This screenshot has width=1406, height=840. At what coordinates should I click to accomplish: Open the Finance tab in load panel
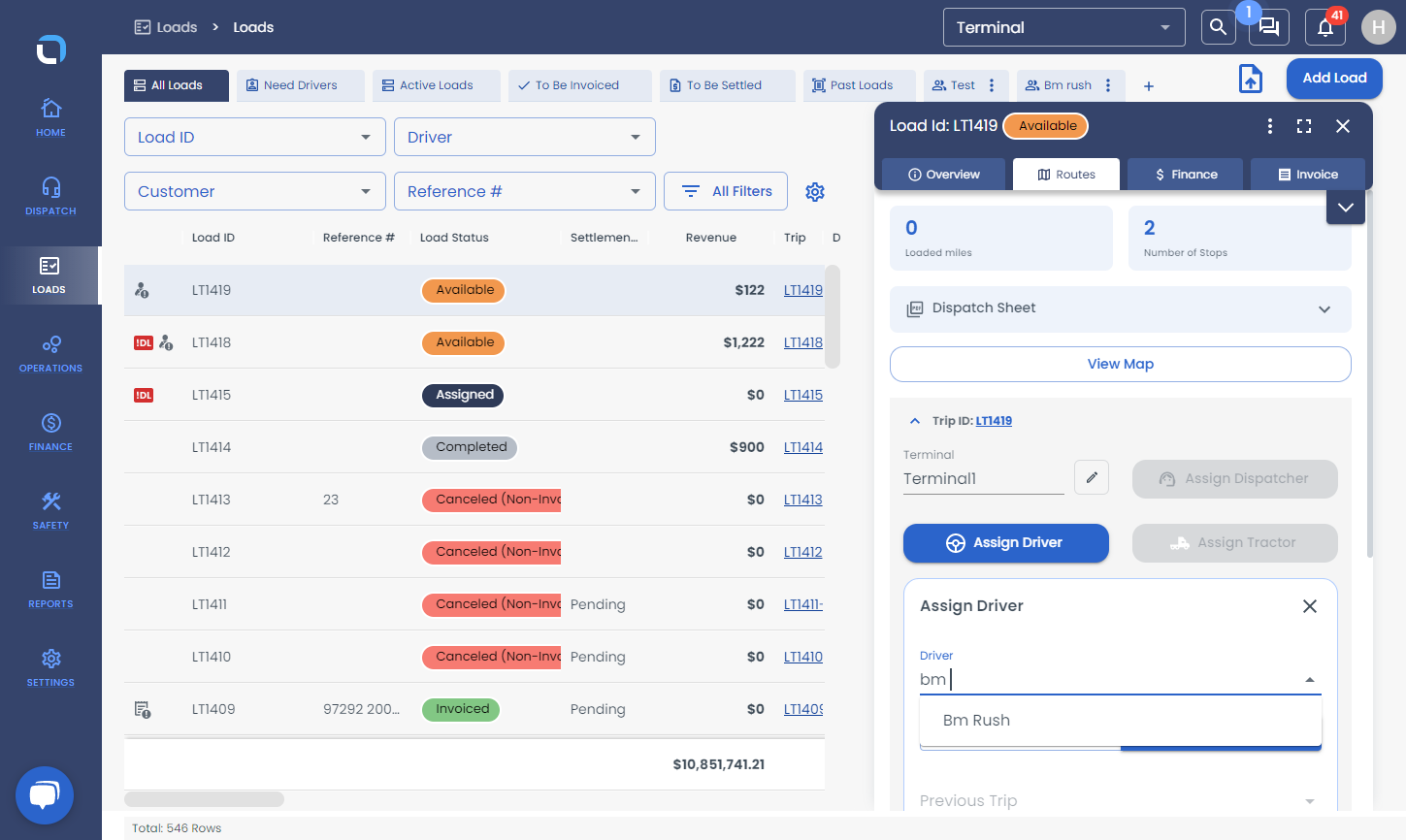(1185, 175)
